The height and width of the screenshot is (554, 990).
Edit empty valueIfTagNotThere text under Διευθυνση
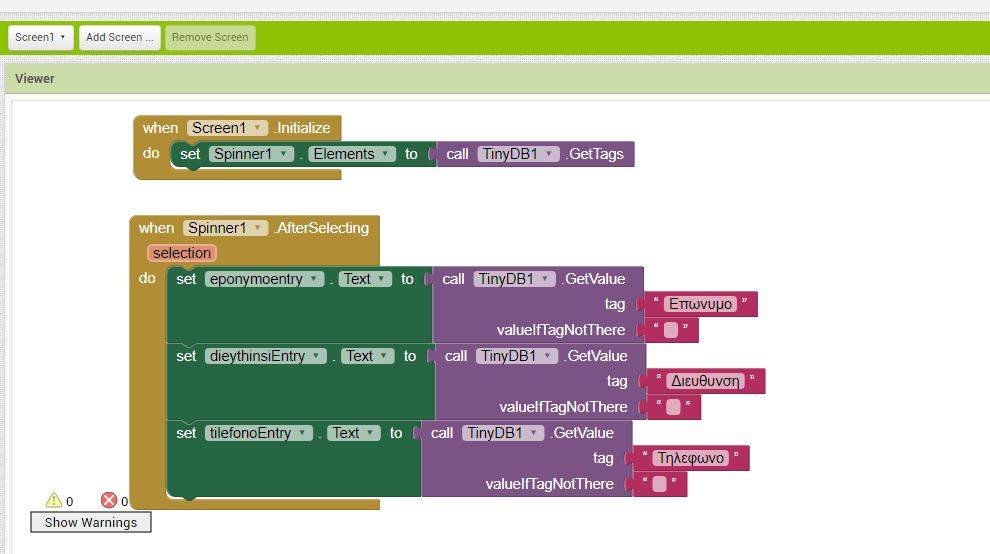[x=674, y=407]
